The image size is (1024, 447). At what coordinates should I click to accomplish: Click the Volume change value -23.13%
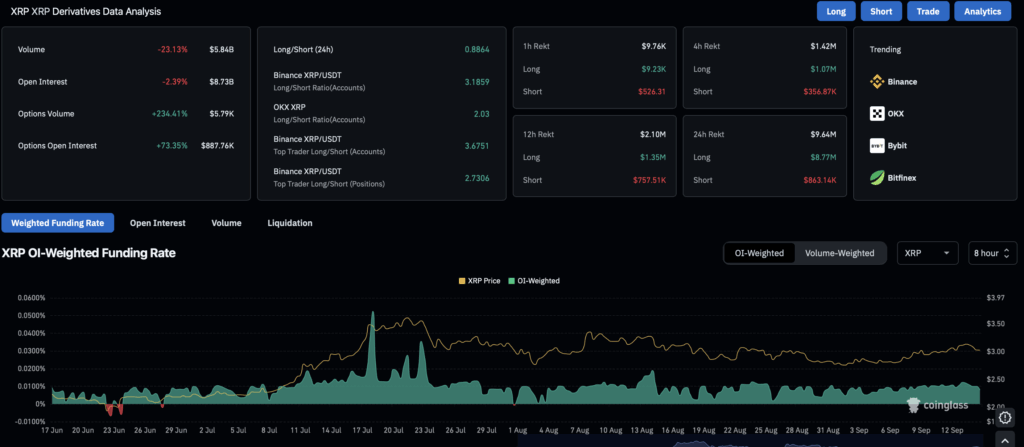click(x=172, y=50)
